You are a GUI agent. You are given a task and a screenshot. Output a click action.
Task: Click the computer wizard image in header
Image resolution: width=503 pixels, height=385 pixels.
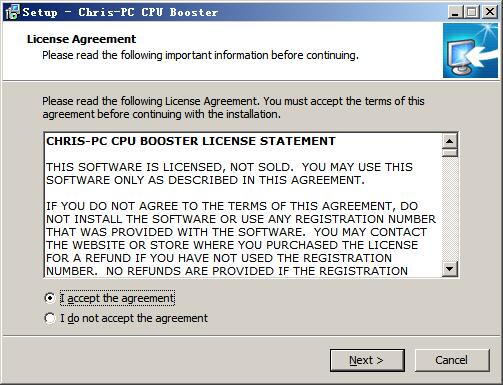470,51
